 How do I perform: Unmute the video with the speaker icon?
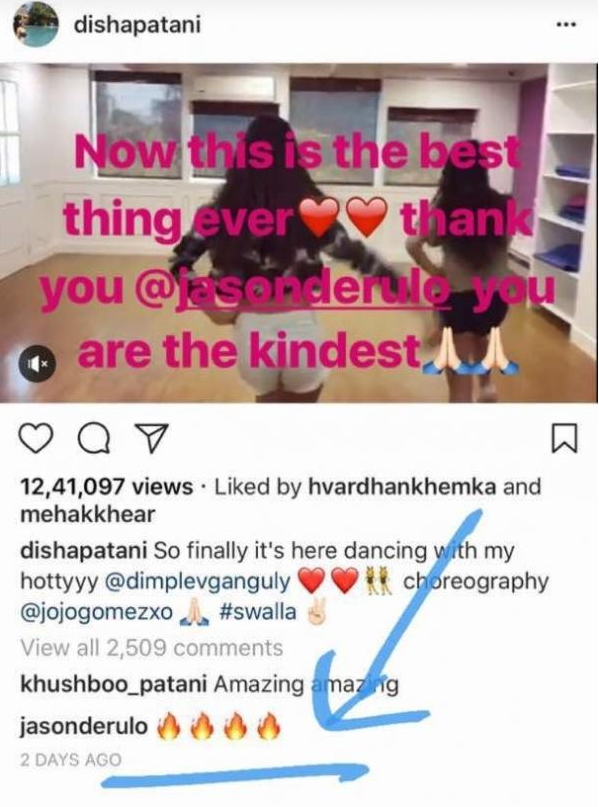pyautogui.click(x=37, y=363)
